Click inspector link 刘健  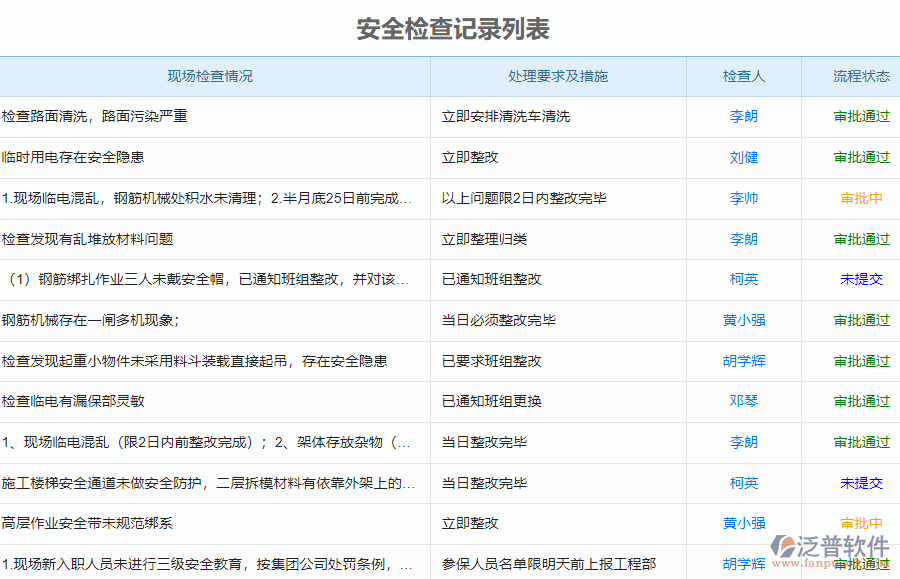point(743,157)
